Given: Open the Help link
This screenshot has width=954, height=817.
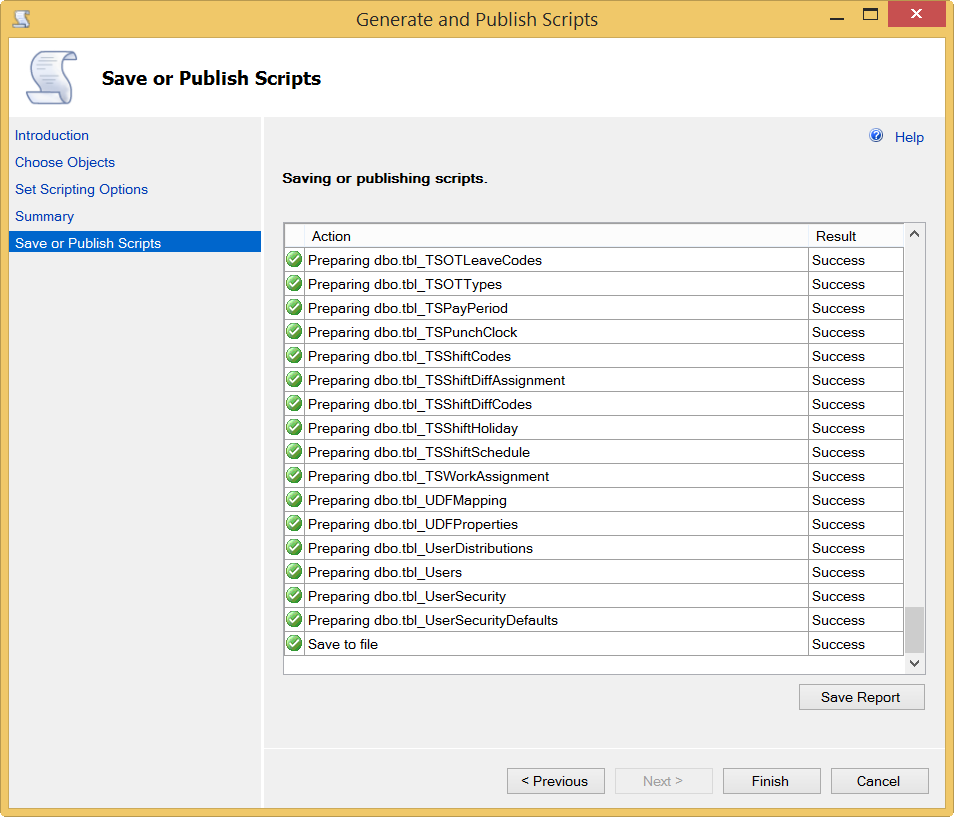Looking at the screenshot, I should (909, 137).
